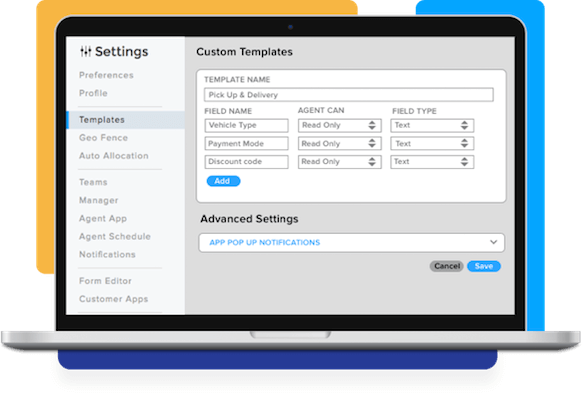Open Agent App settings

coord(103,219)
